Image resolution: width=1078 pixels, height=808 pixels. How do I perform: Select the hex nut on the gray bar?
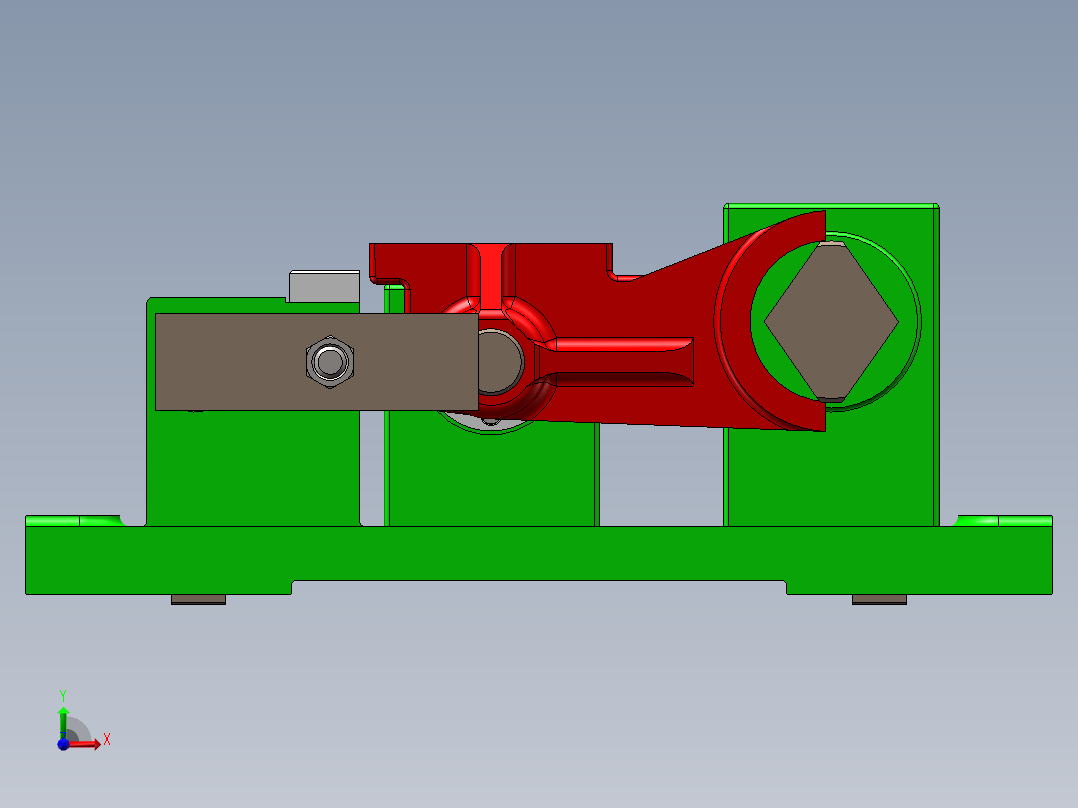[x=328, y=364]
